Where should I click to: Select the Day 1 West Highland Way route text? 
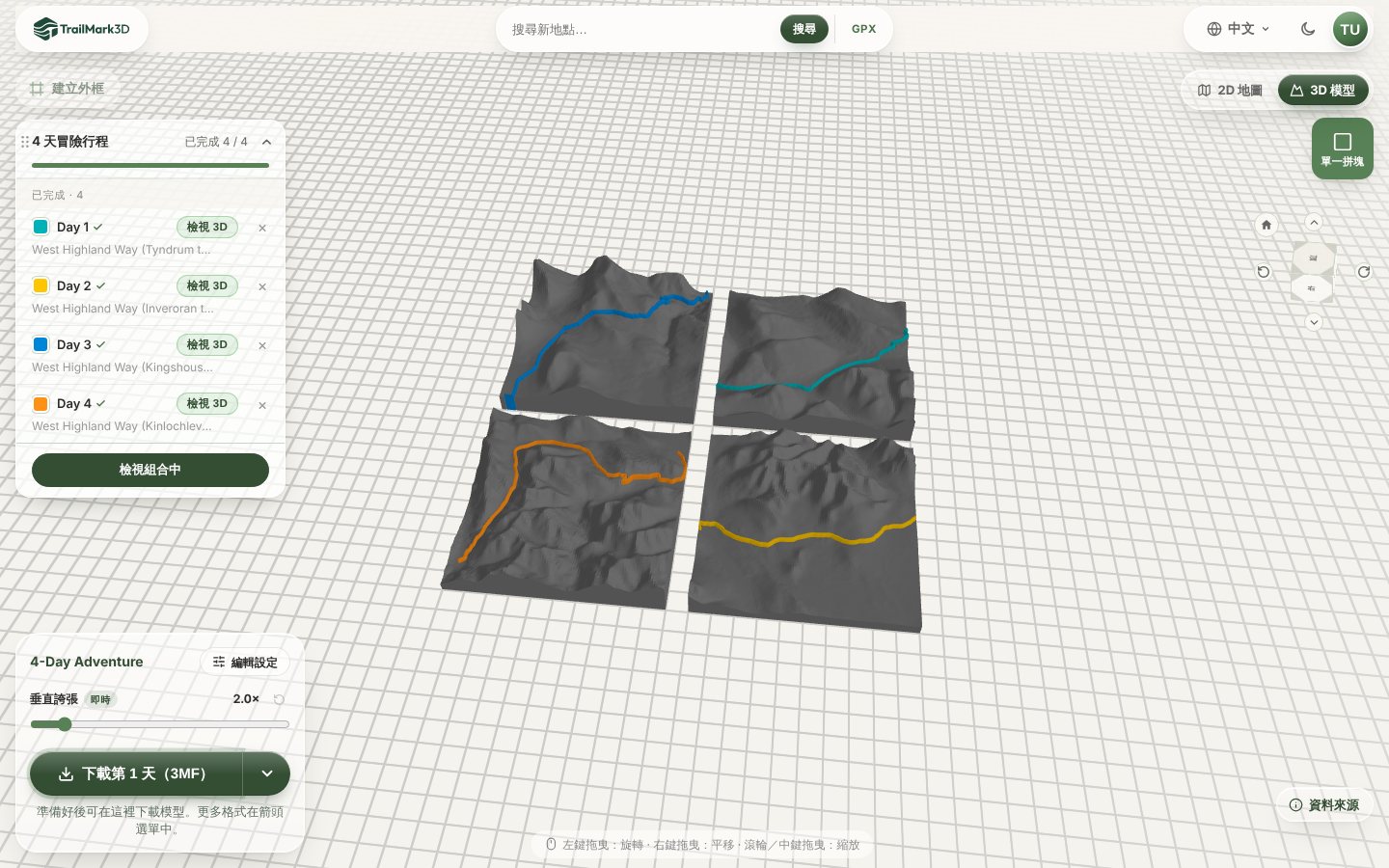click(122, 250)
